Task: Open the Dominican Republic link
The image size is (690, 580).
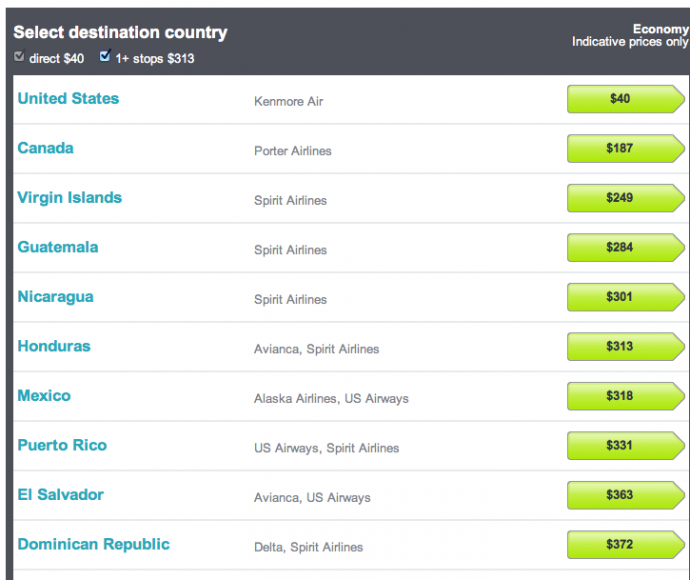Action: [93, 544]
